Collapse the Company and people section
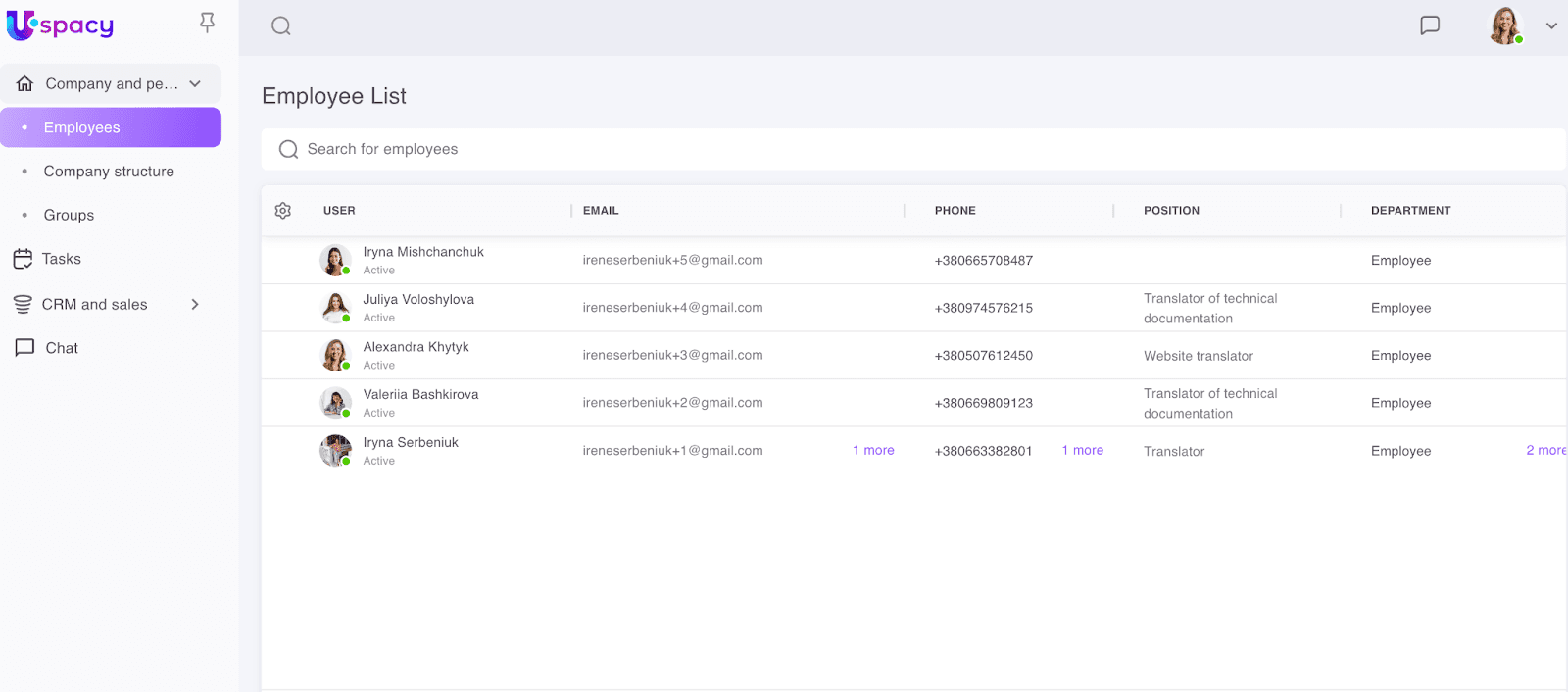This screenshot has width=1568, height=692. (x=195, y=84)
